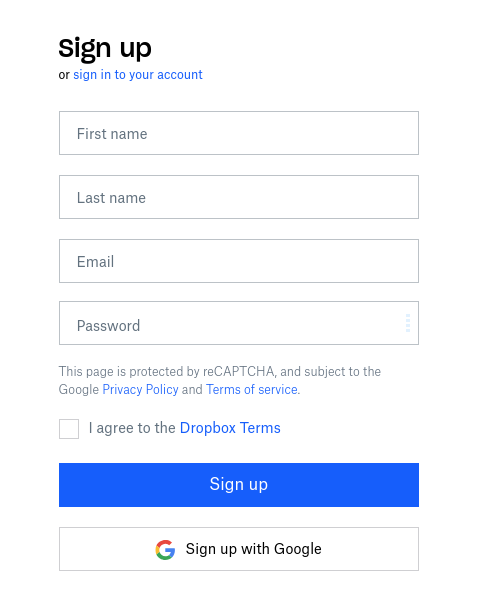Click the password strength meter dots
485x591 pixels.
coord(408,323)
